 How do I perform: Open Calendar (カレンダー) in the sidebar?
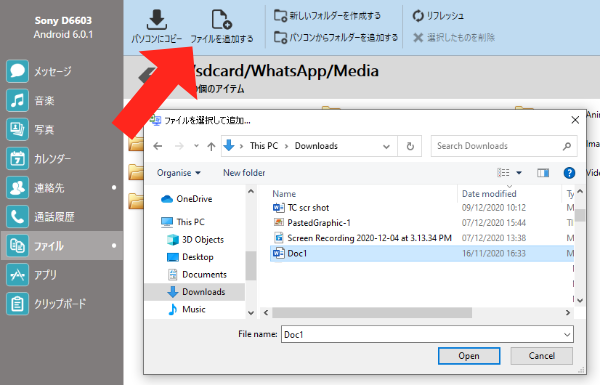pyautogui.click(x=61, y=158)
